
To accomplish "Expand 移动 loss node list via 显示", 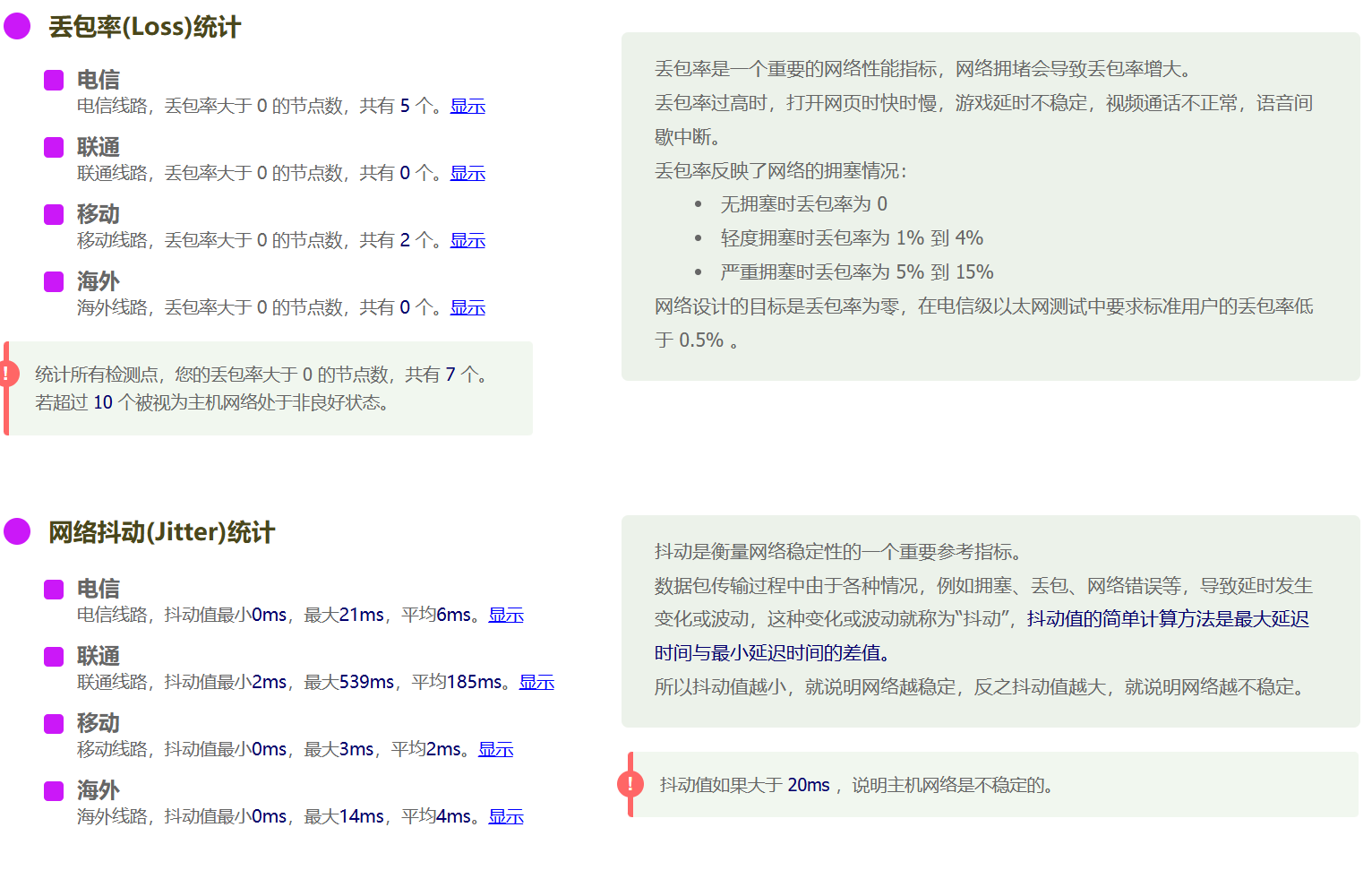I will click(467, 240).
